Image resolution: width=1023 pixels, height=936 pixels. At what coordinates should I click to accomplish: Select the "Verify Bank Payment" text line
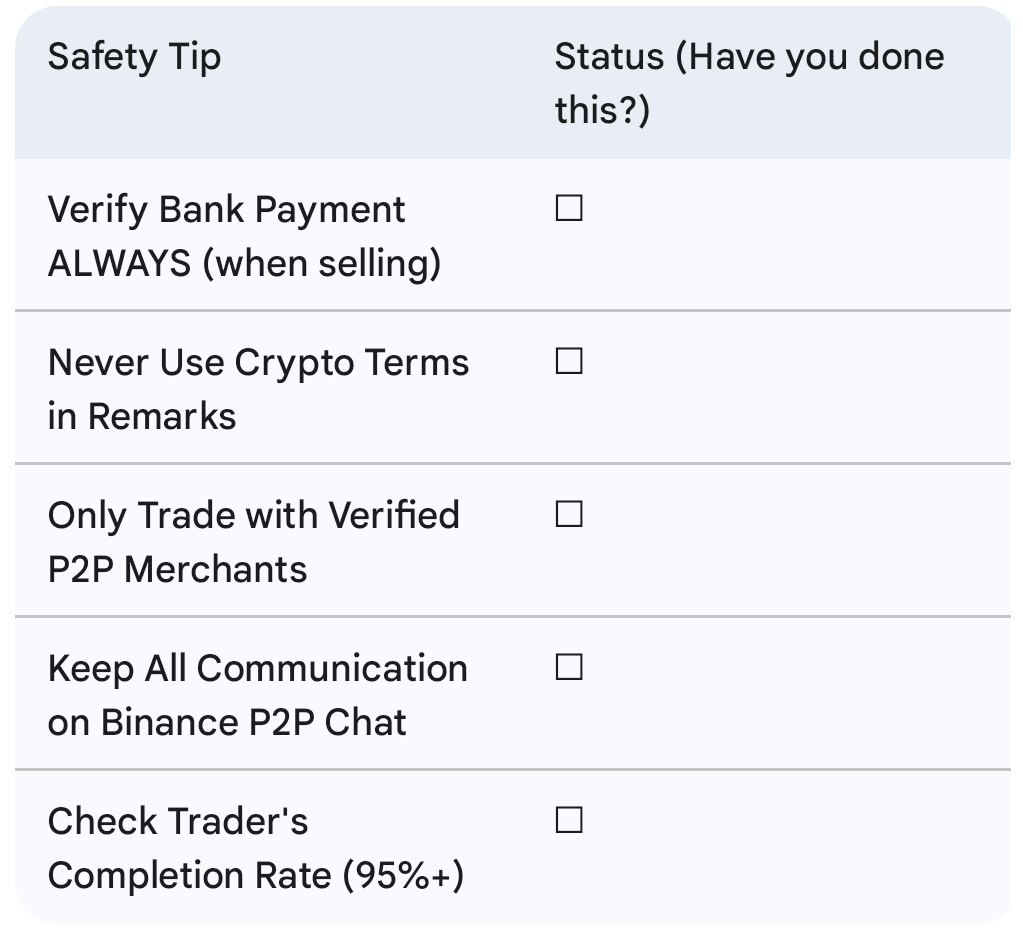tap(226, 210)
